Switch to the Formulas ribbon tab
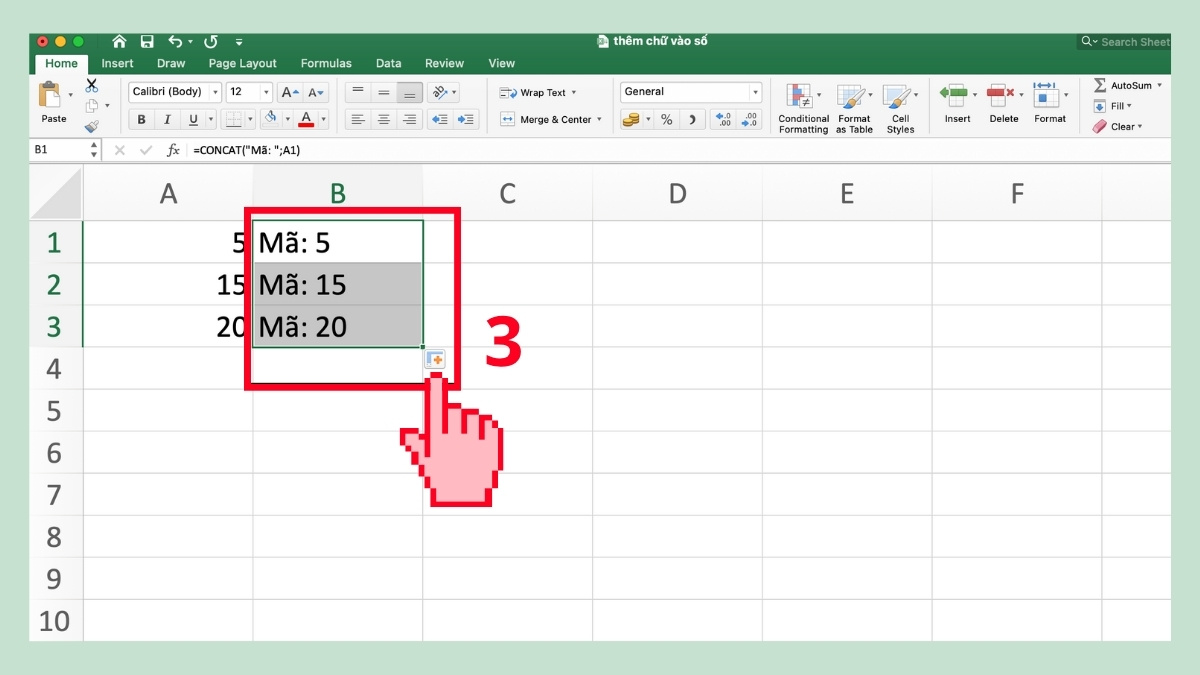1200x675 pixels. tap(326, 63)
